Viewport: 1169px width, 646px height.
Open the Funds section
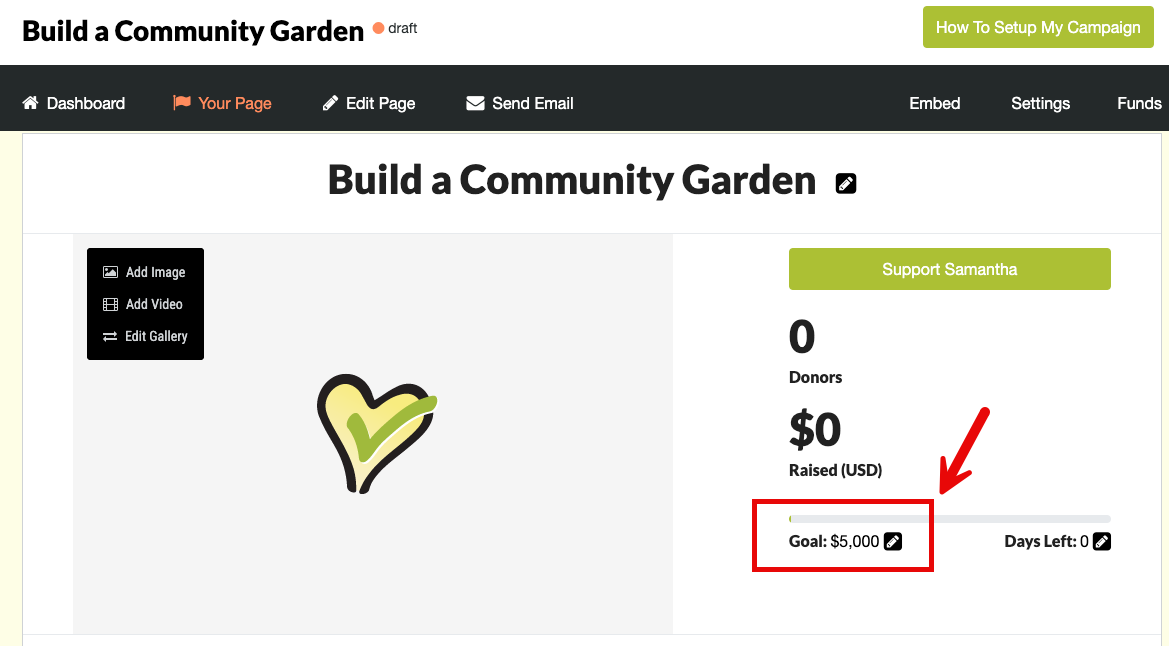[1138, 103]
